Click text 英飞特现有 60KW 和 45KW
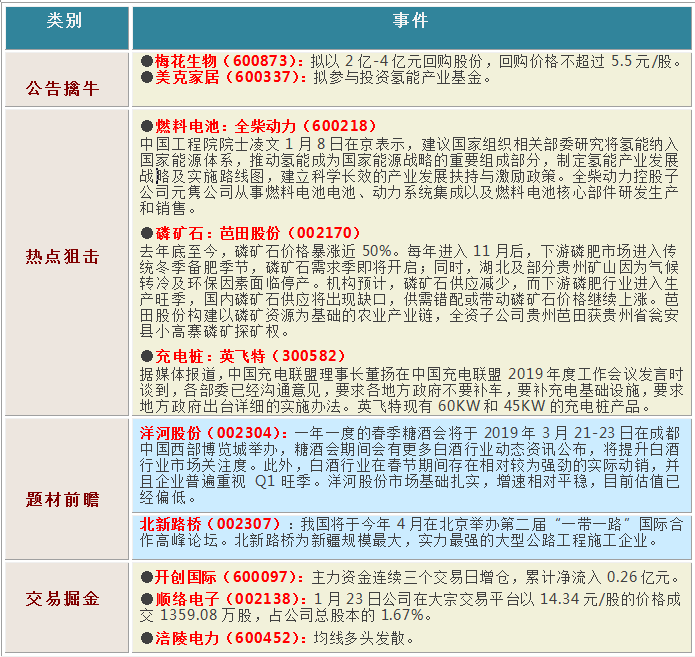The image size is (695, 657). [451, 406]
